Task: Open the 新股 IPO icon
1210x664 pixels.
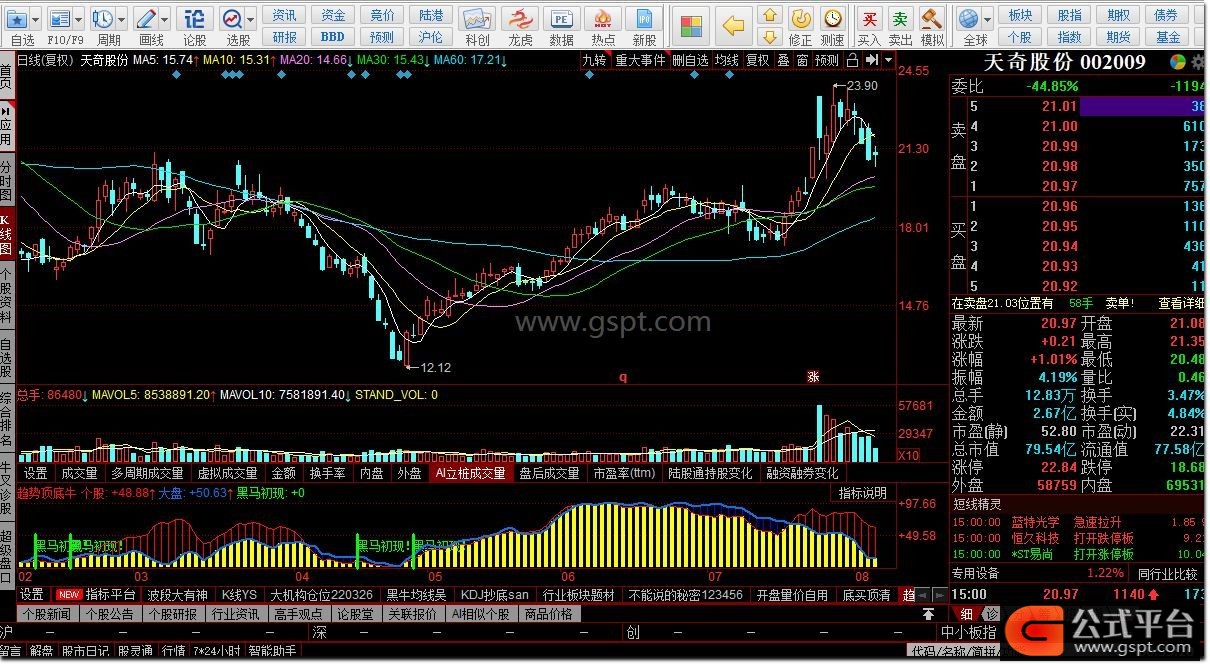Action: tap(645, 19)
